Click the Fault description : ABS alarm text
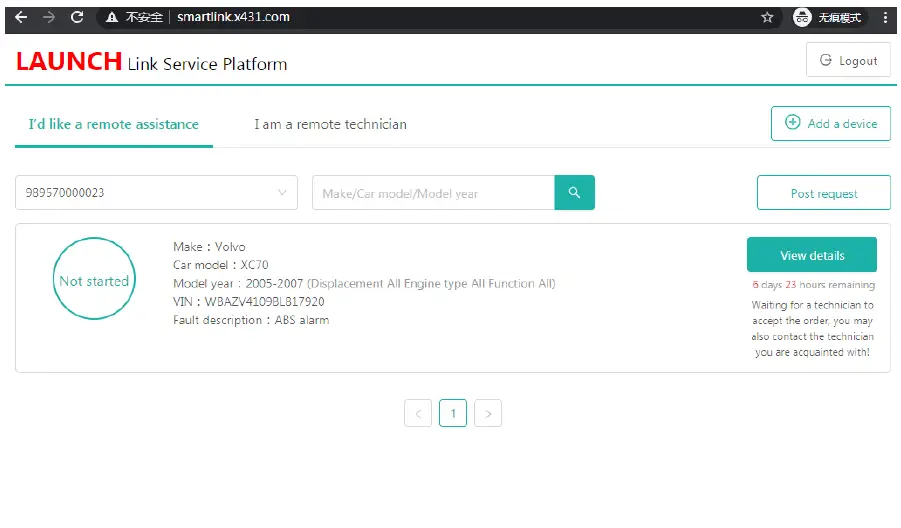Screen dimensions: 901x528 click(251, 320)
